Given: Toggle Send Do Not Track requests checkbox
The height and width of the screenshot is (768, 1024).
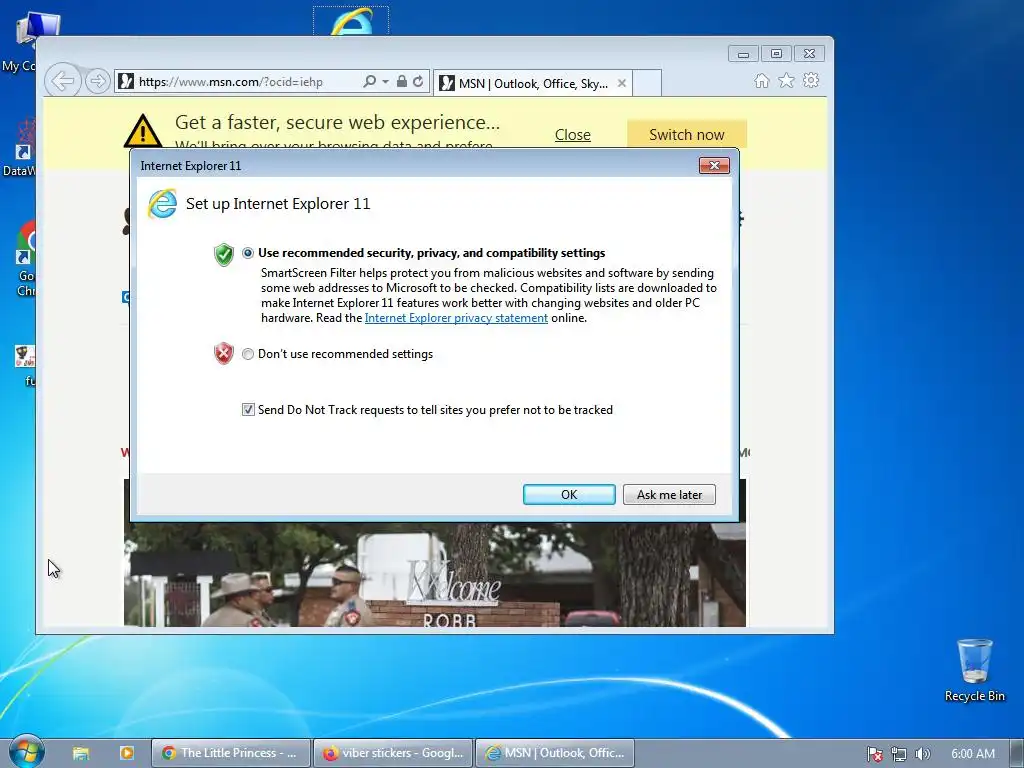Looking at the screenshot, I should point(248,409).
